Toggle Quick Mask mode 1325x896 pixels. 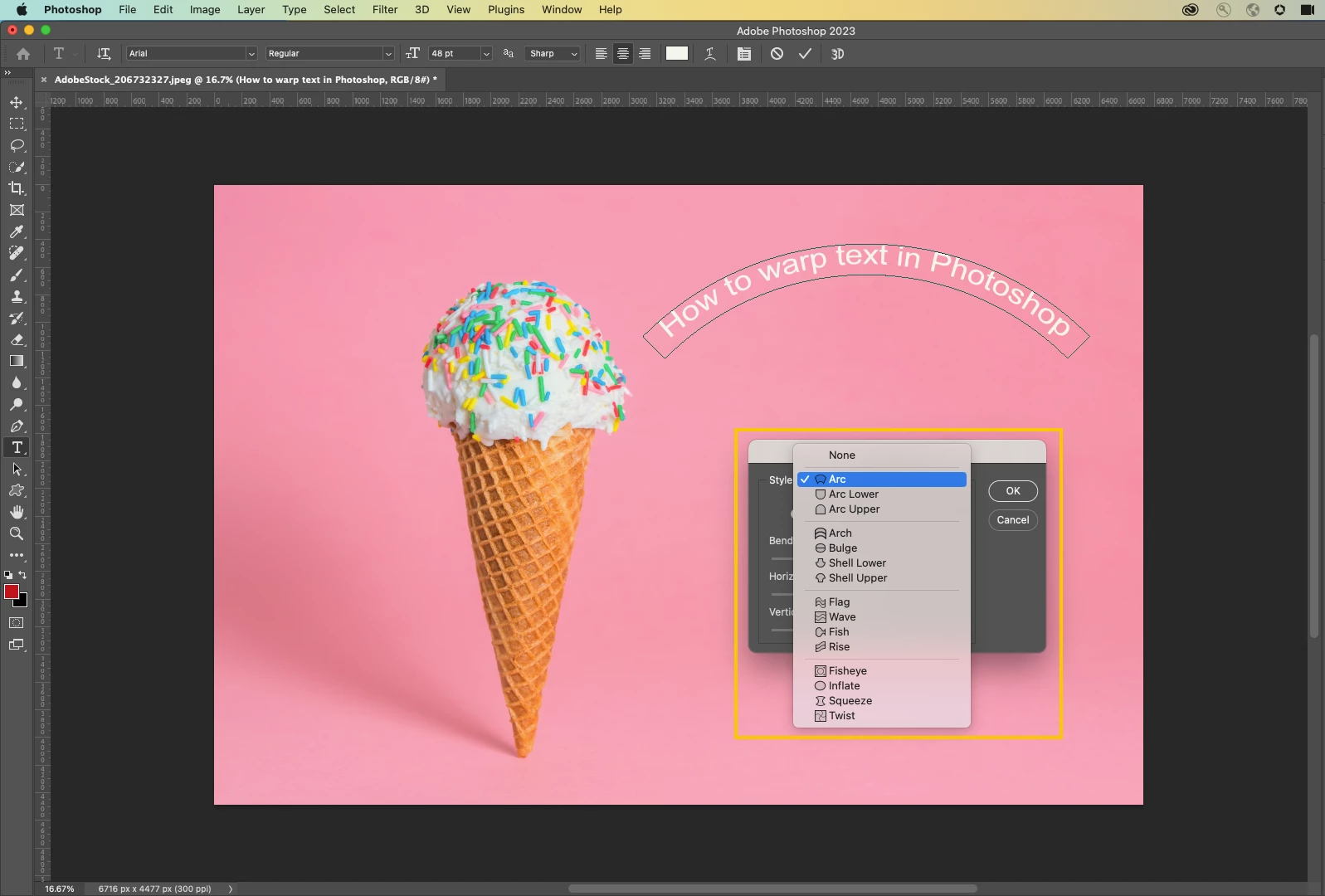click(x=17, y=622)
